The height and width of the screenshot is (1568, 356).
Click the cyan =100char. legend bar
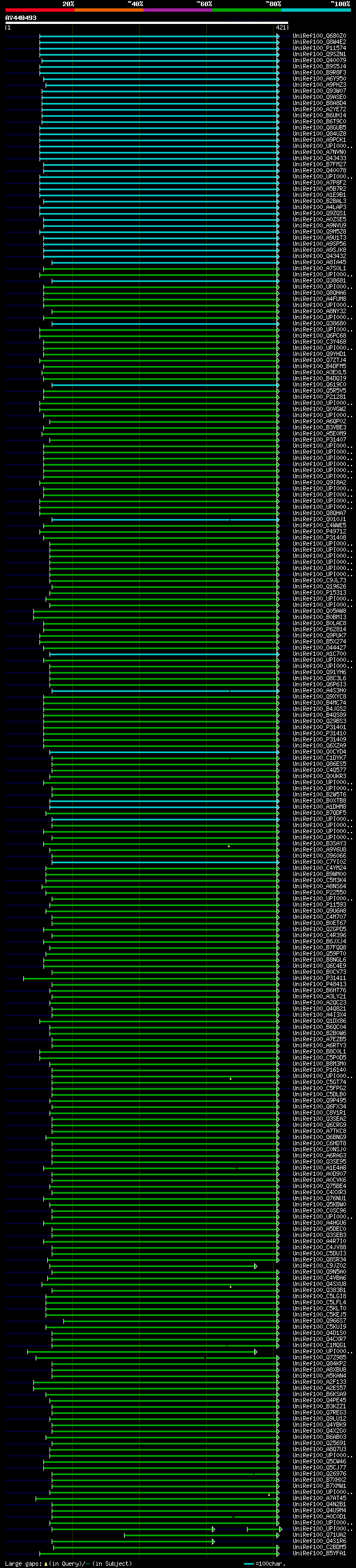pyautogui.click(x=249, y=1564)
